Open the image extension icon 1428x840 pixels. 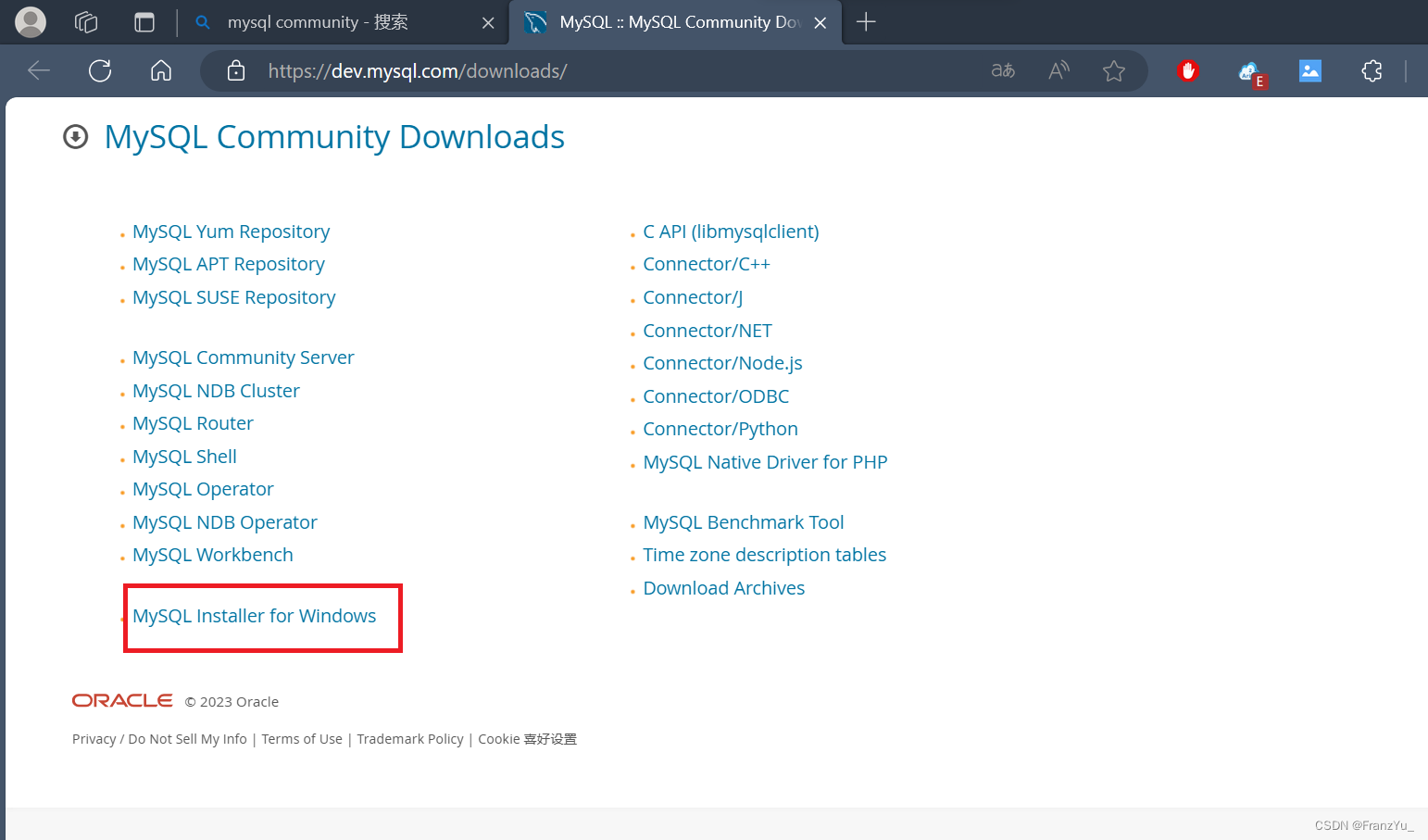tap(1310, 70)
